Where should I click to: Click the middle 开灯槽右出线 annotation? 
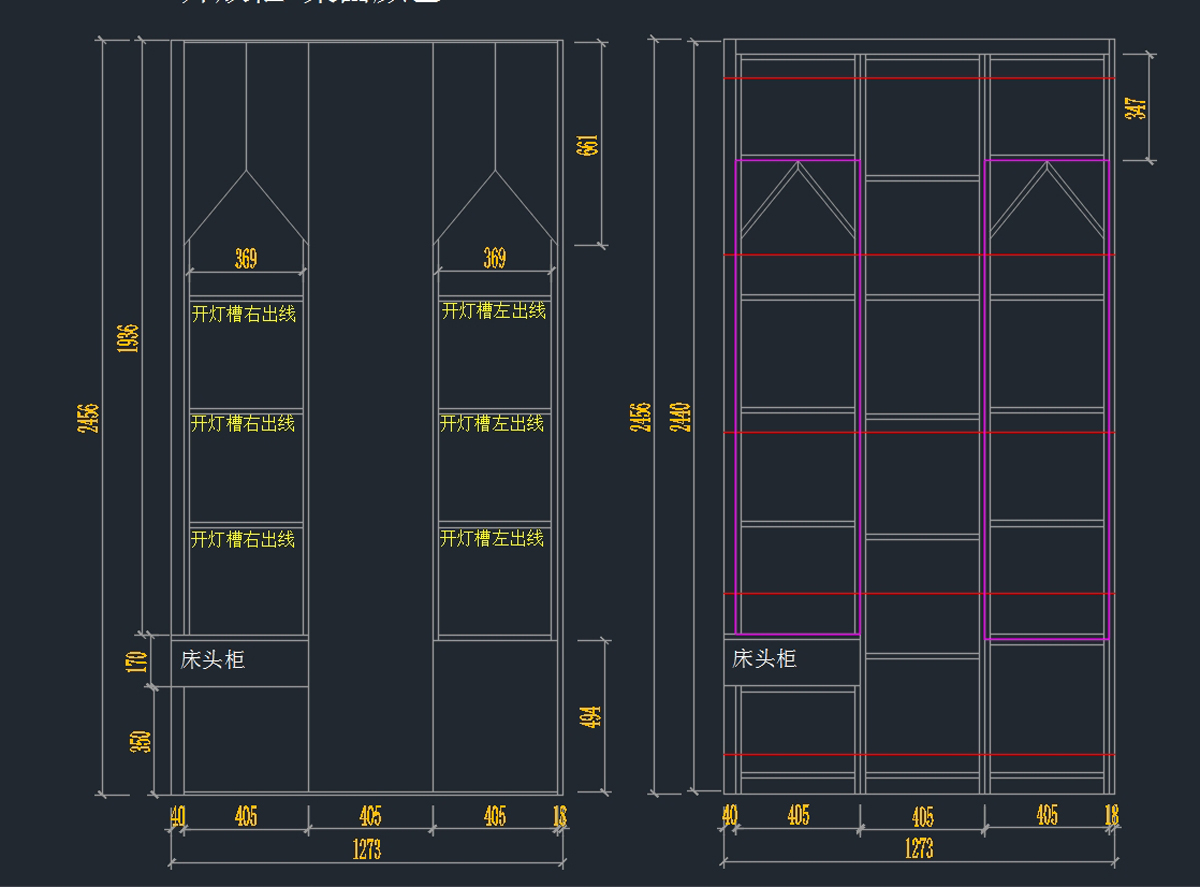click(243, 424)
